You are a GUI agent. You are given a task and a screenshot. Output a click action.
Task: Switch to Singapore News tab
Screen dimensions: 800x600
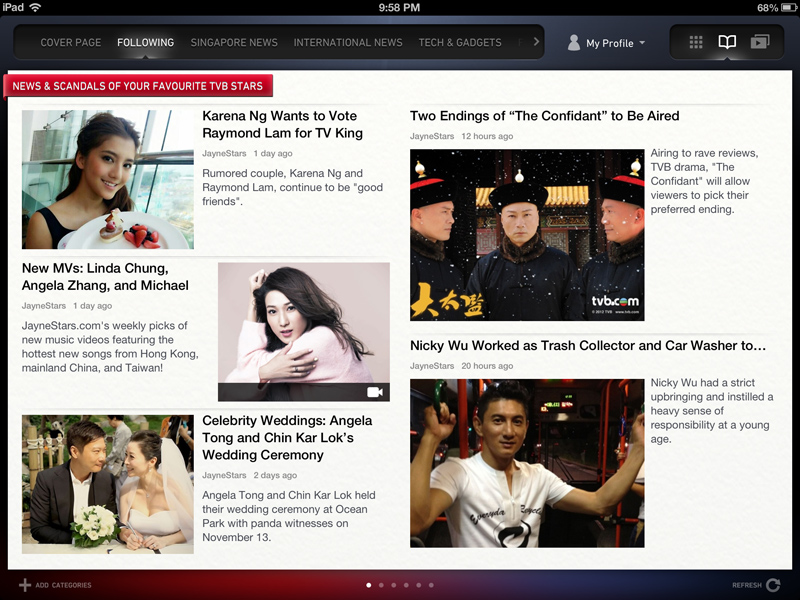click(234, 43)
